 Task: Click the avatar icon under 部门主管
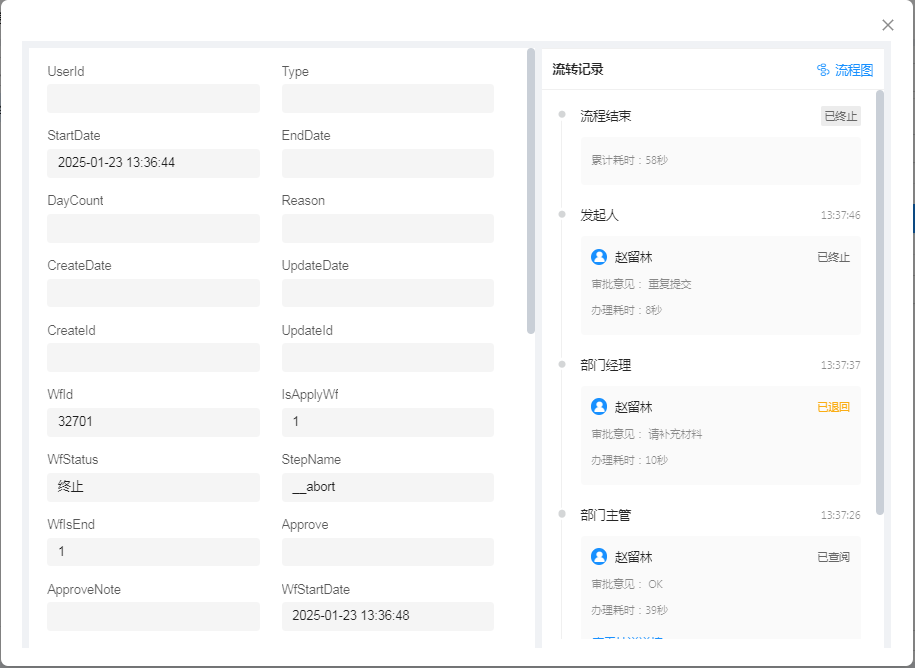(x=599, y=557)
